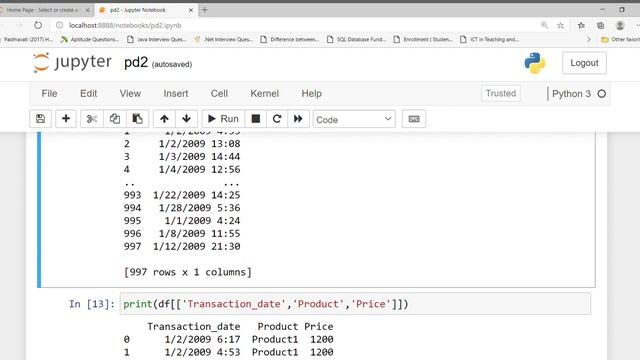Open Java Interview Ques bookmark

coord(157,40)
